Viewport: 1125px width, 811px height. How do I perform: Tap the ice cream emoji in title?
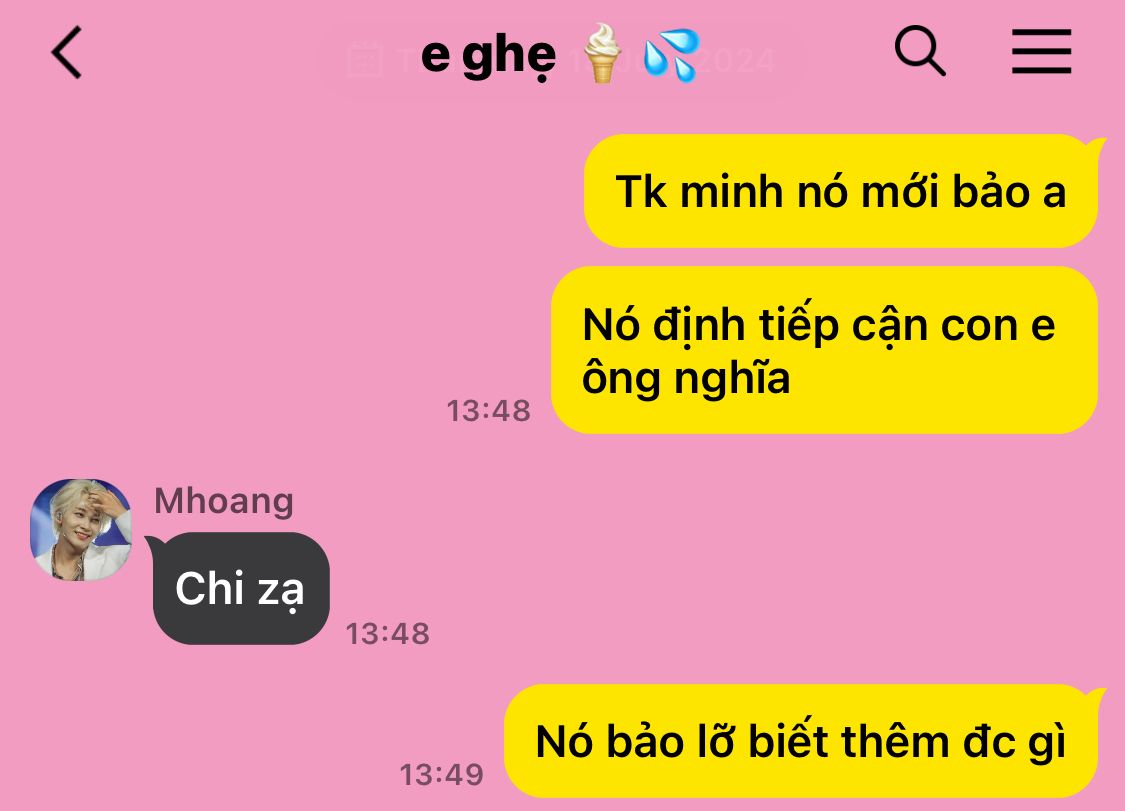click(x=601, y=53)
